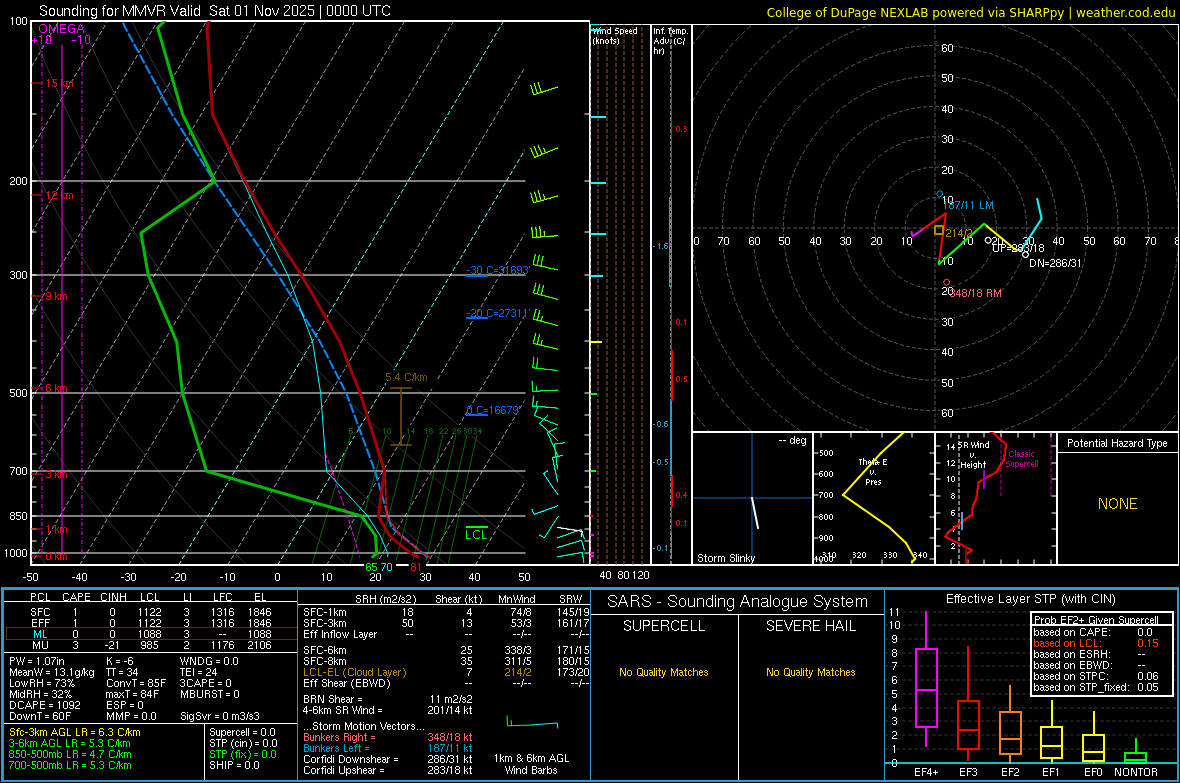Click the orange 'LCL-EL (Cloud Layer)' row
Viewport: 1180px width, 783px height.
point(446,672)
